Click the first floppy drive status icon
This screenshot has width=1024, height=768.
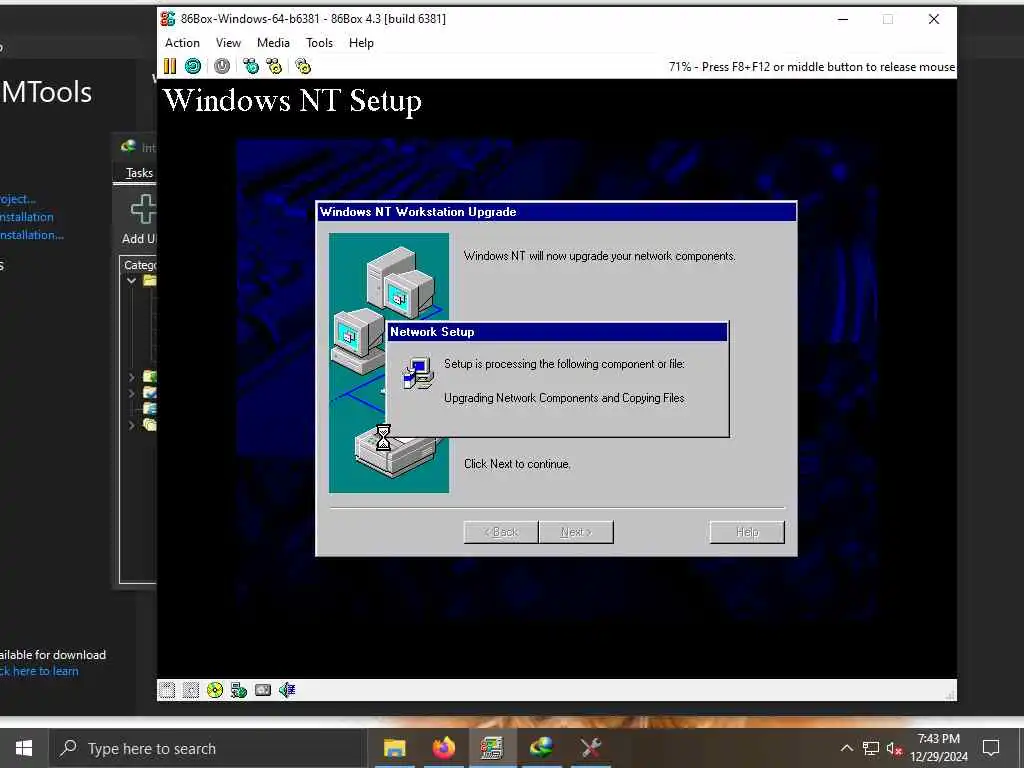167,690
